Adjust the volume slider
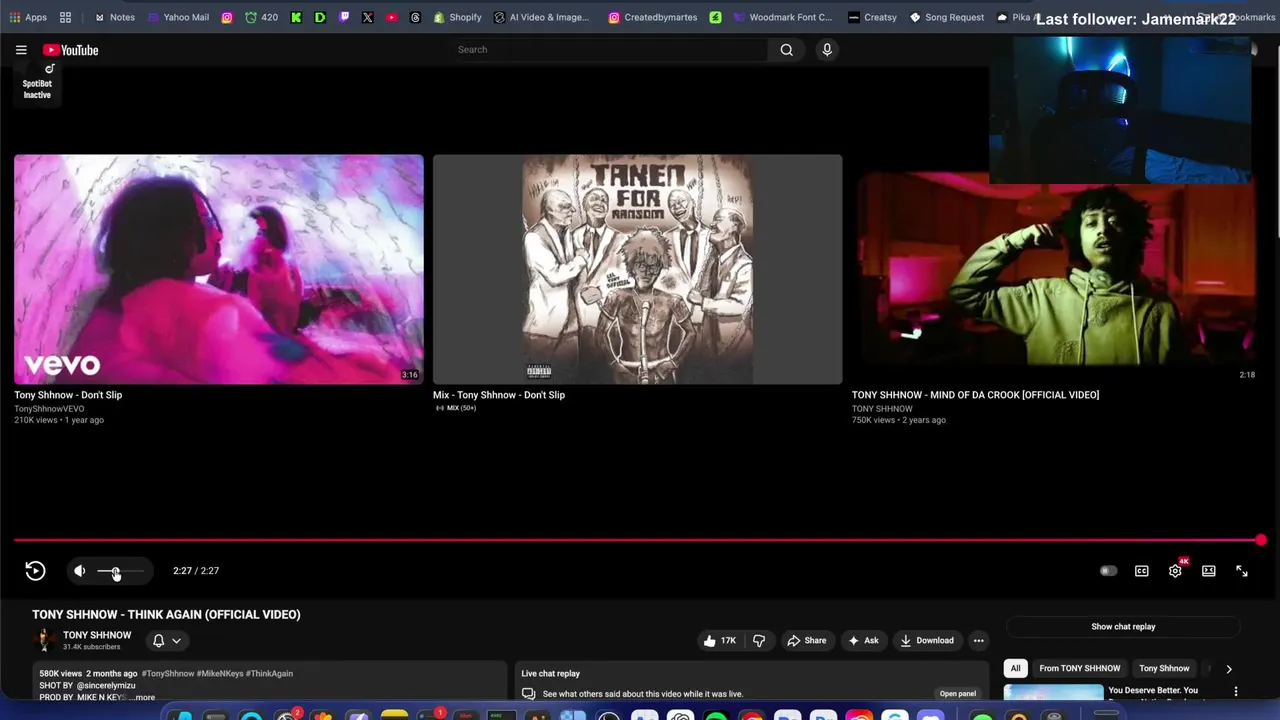1280x720 pixels. tap(120, 571)
